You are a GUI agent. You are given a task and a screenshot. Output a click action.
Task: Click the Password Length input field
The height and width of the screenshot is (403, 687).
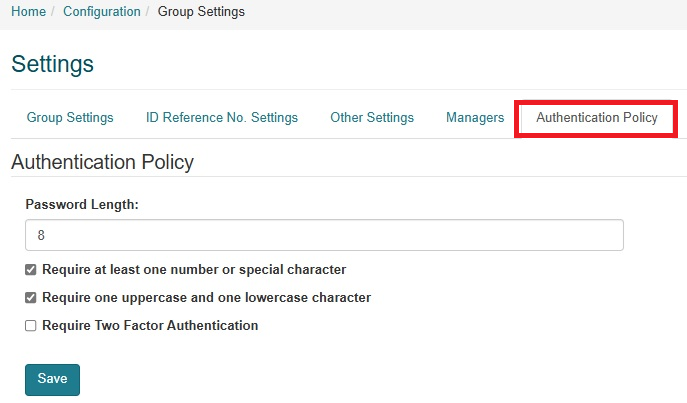pyautogui.click(x=324, y=235)
